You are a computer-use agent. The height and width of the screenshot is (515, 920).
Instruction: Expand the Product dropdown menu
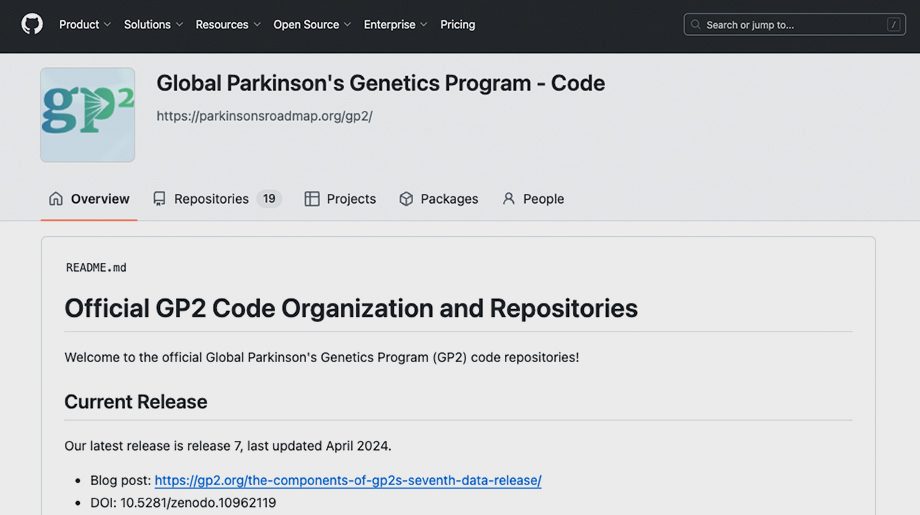pos(85,25)
